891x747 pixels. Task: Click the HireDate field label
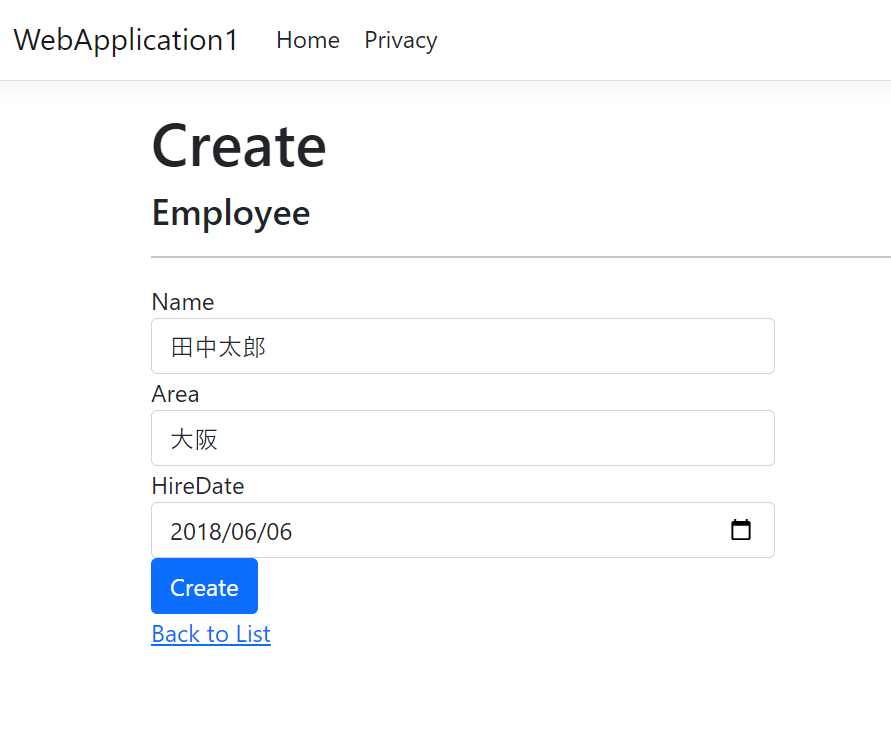coord(198,486)
